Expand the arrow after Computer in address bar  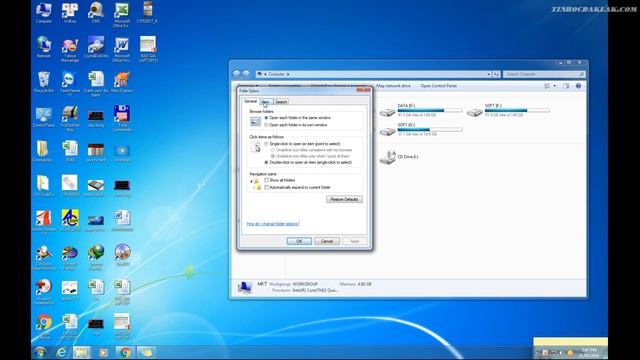[288, 74]
